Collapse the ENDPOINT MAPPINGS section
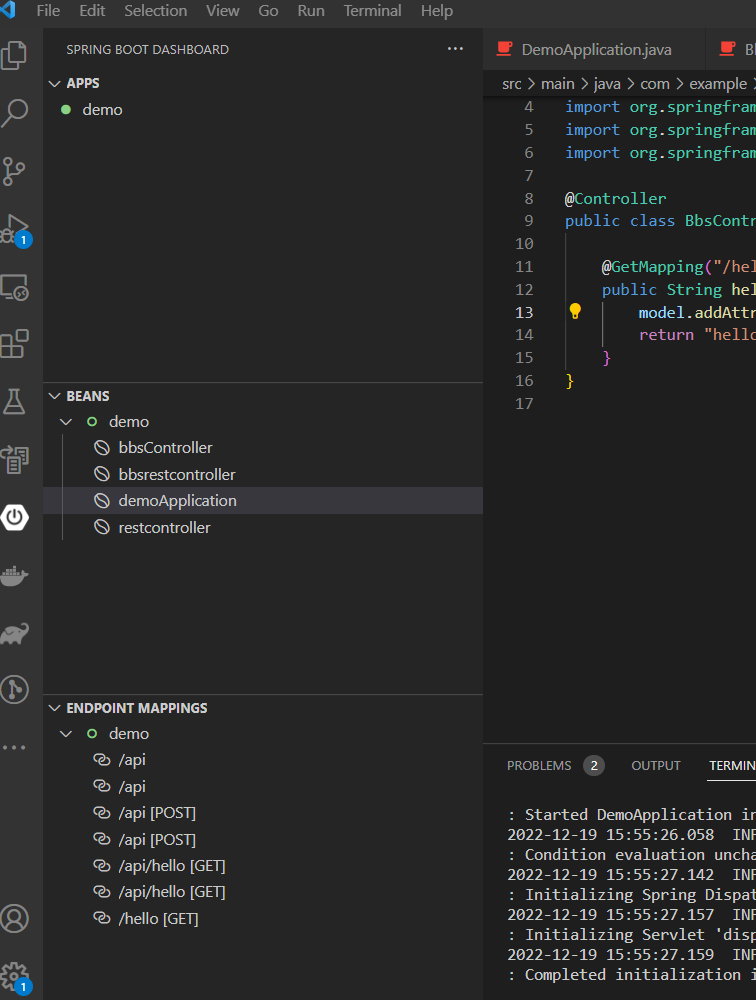756x1000 pixels. (x=55, y=708)
